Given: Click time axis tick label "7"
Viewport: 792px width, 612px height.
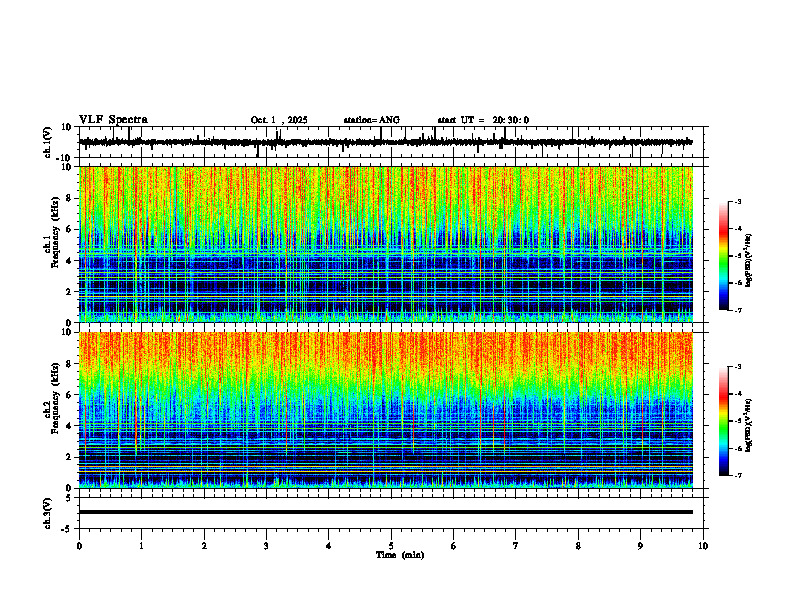Looking at the screenshot, I should (x=516, y=546).
